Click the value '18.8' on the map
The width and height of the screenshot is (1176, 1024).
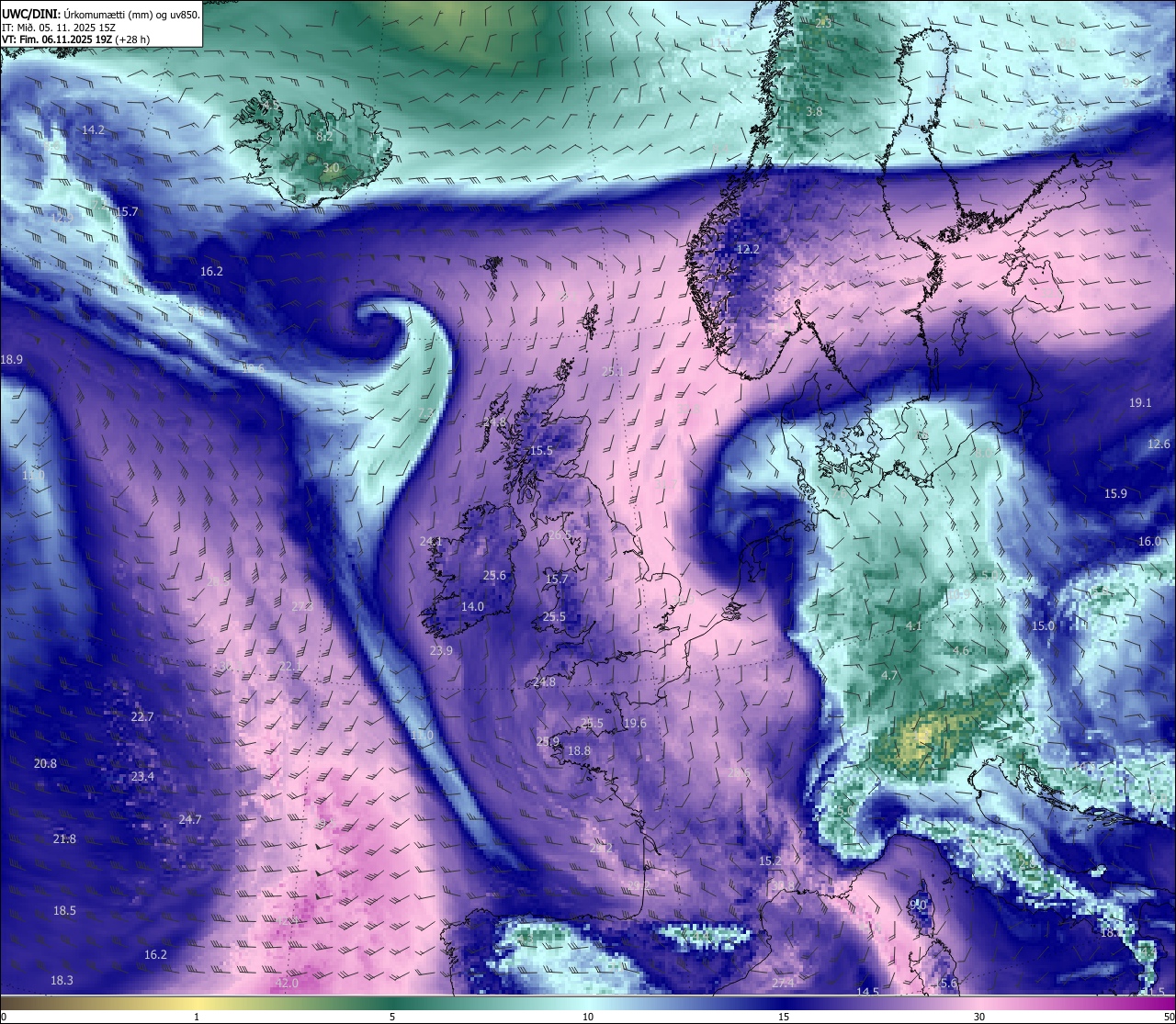[579, 750]
